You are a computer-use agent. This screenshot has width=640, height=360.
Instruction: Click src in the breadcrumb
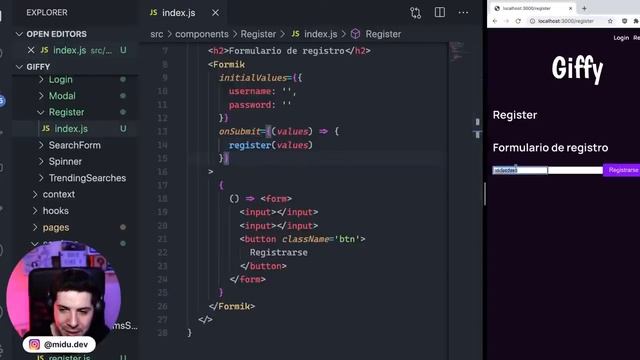click(x=157, y=34)
